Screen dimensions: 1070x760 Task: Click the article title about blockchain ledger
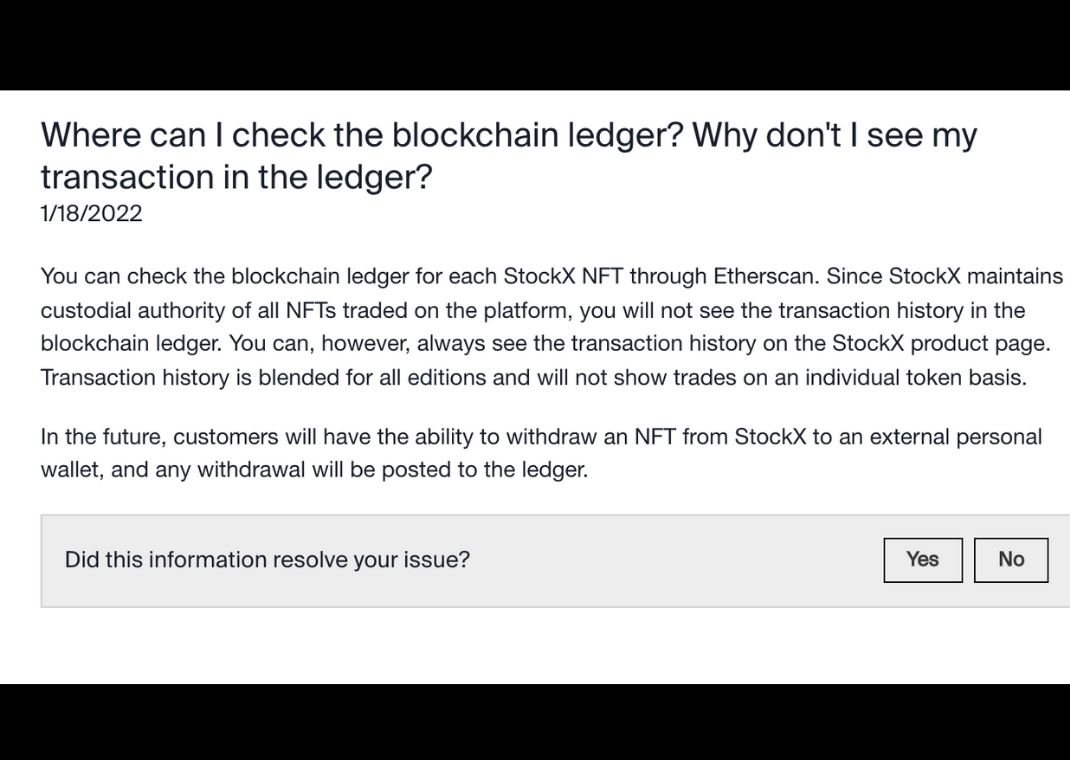509,156
